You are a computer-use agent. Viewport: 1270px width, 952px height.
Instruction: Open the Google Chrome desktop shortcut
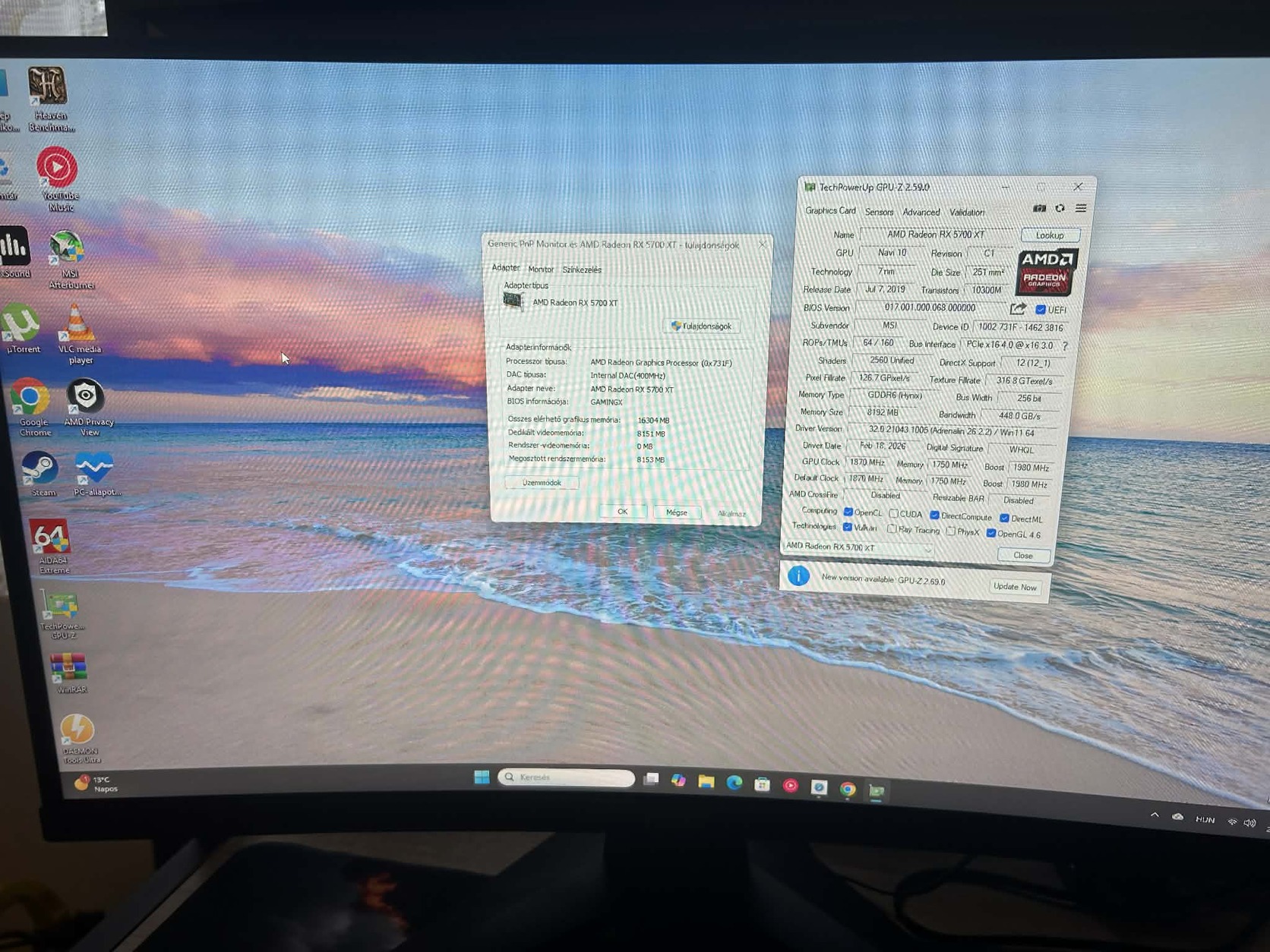point(33,407)
